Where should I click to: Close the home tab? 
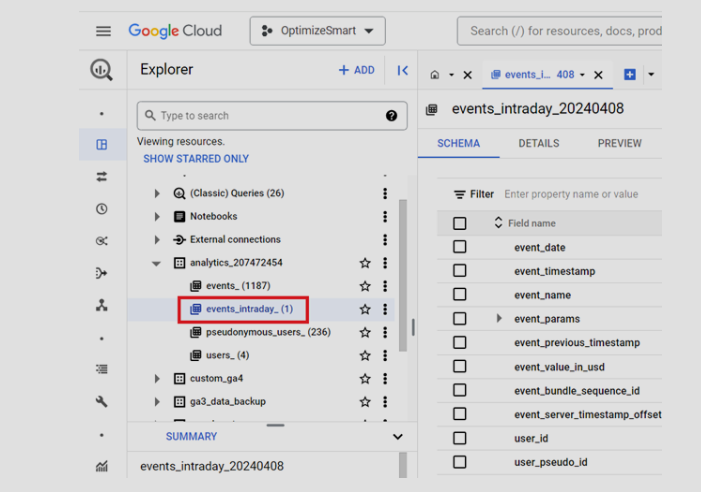click(468, 75)
